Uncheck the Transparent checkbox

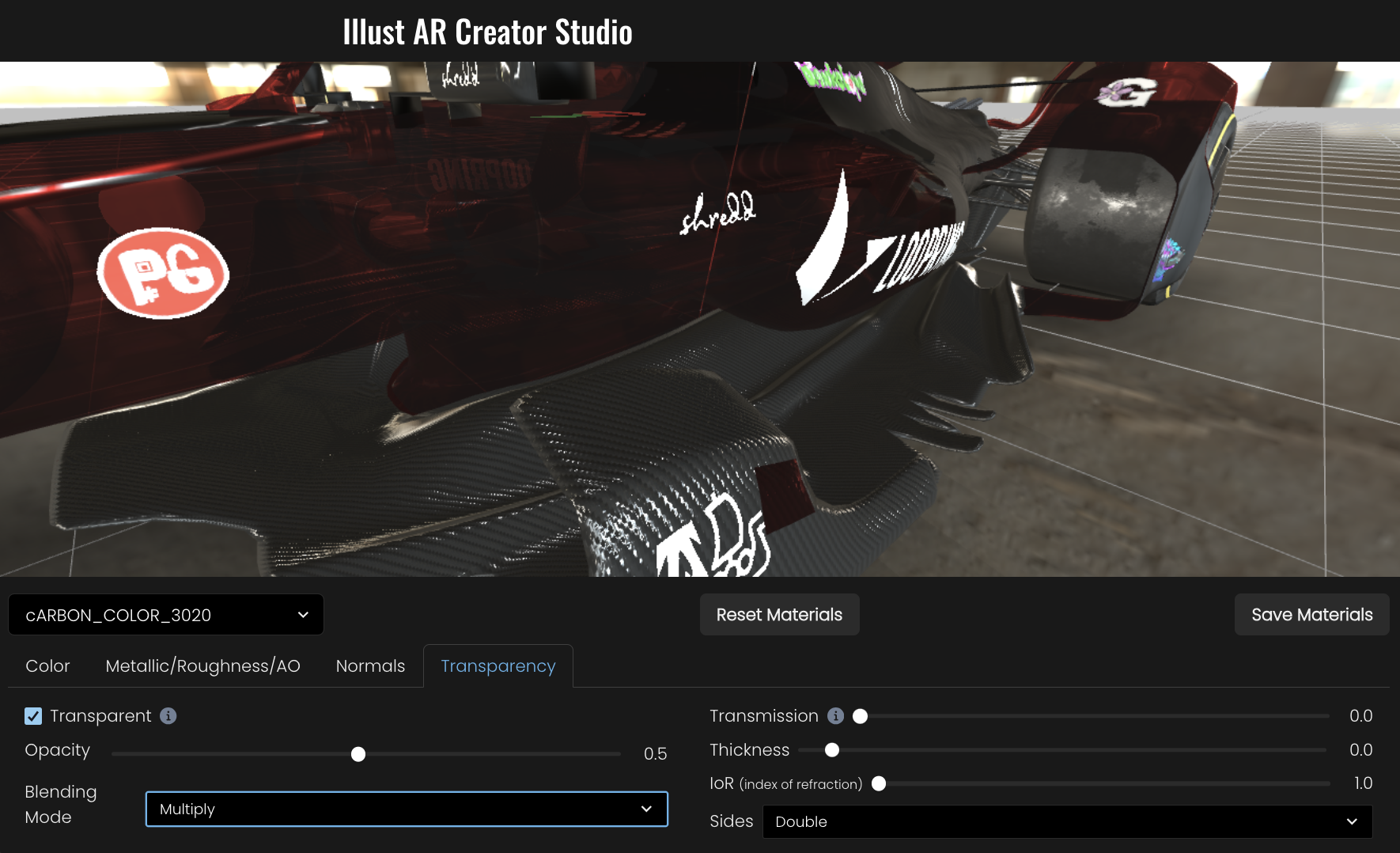coord(33,716)
